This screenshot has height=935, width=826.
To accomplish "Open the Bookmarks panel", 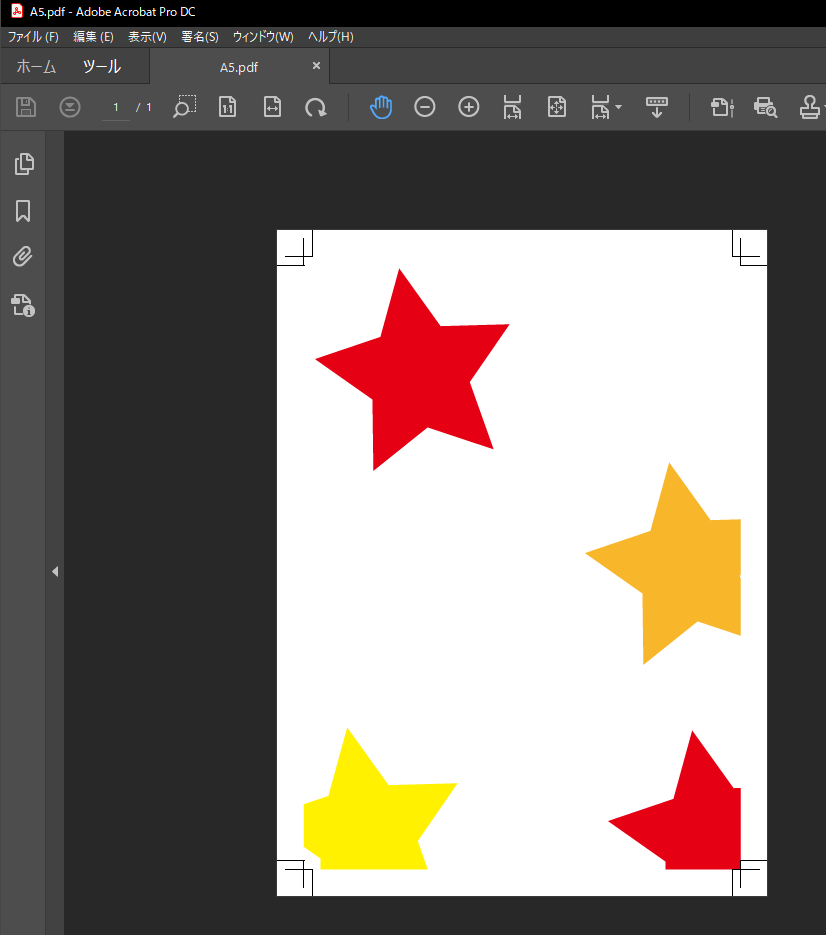I will click(23, 210).
